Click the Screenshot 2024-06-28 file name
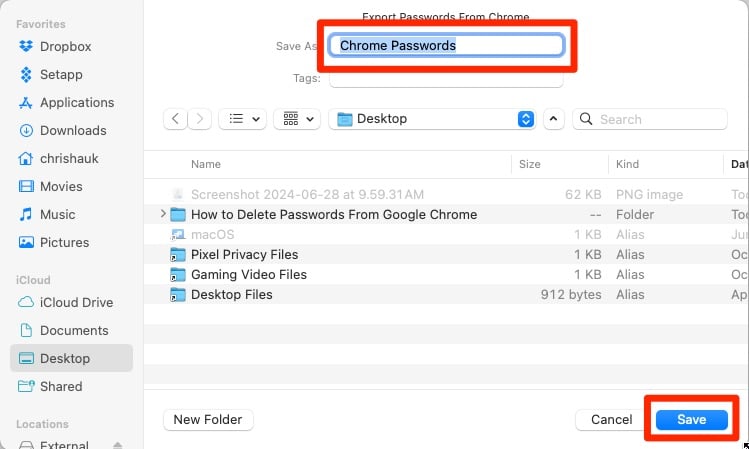 click(x=307, y=194)
